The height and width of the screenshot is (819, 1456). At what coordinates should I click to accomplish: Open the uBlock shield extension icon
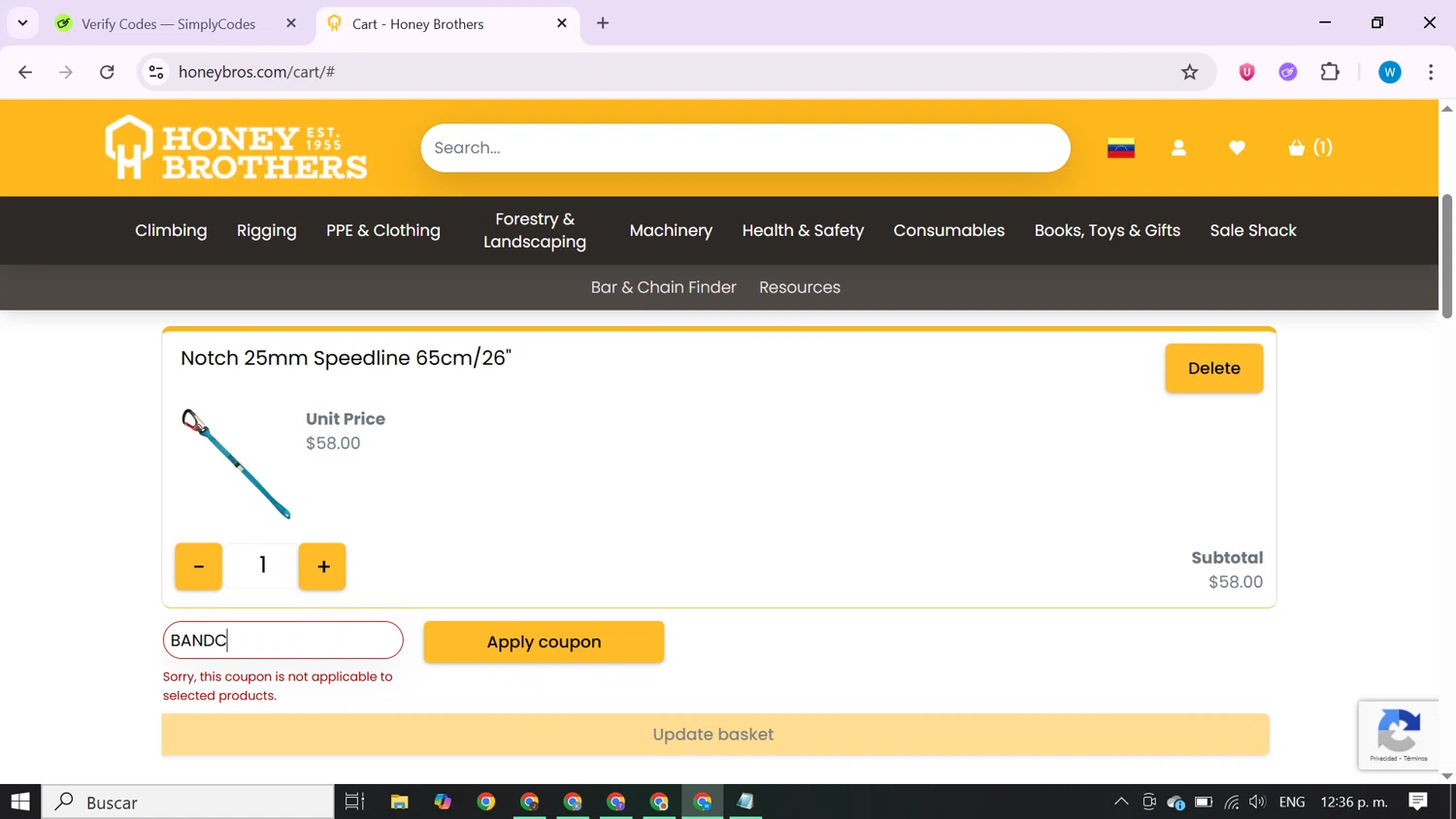click(1247, 72)
